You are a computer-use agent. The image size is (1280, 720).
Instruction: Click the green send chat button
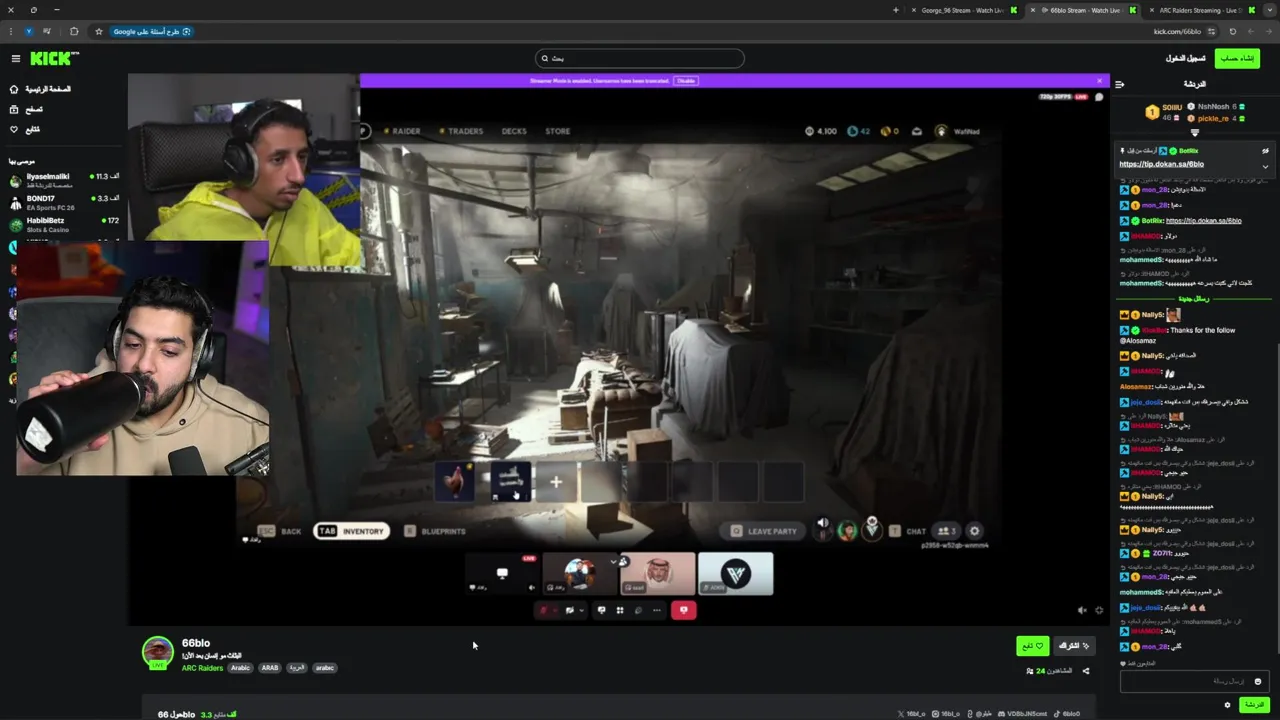1253,705
